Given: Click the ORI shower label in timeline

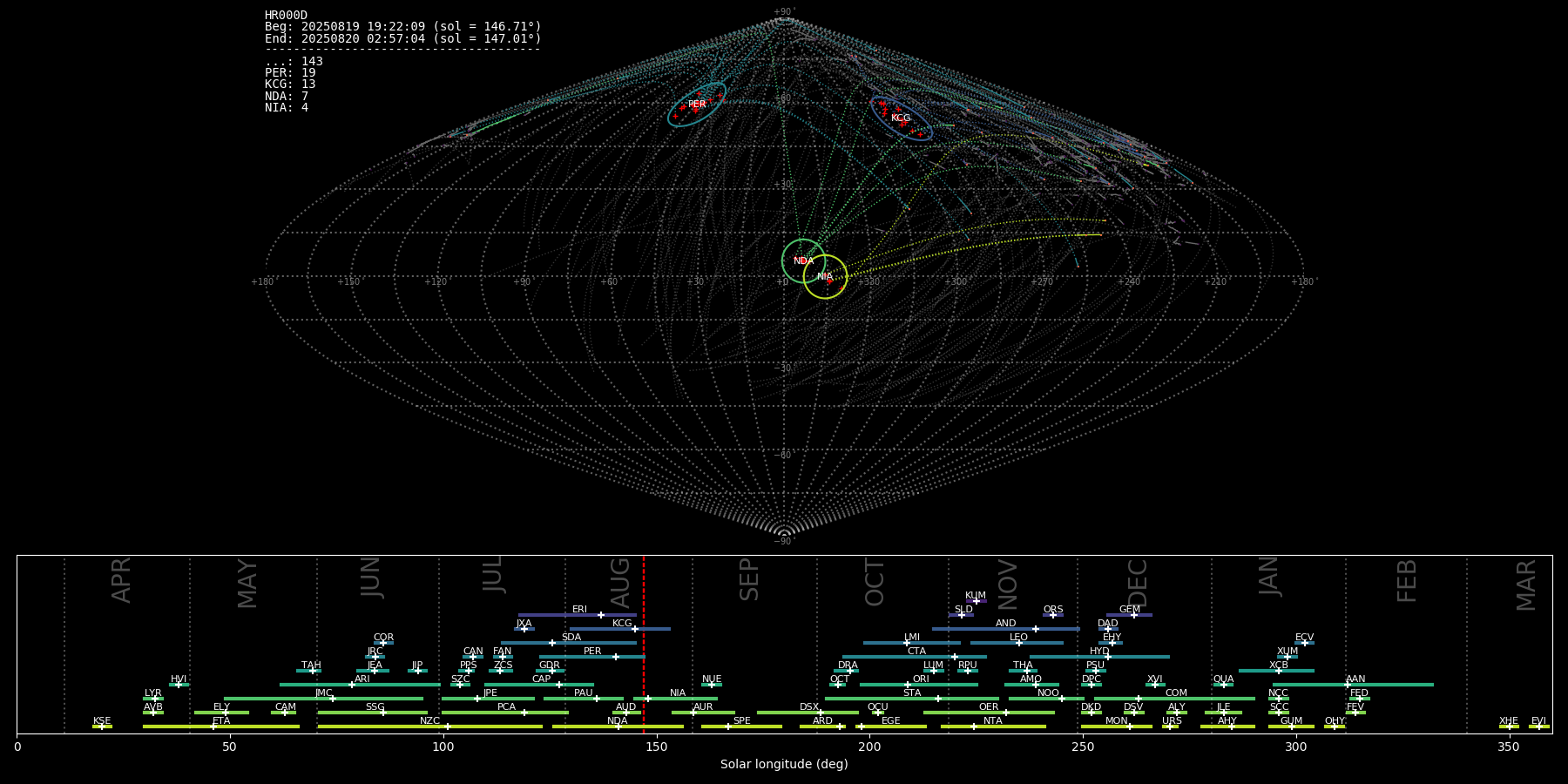Looking at the screenshot, I should click(x=921, y=679).
